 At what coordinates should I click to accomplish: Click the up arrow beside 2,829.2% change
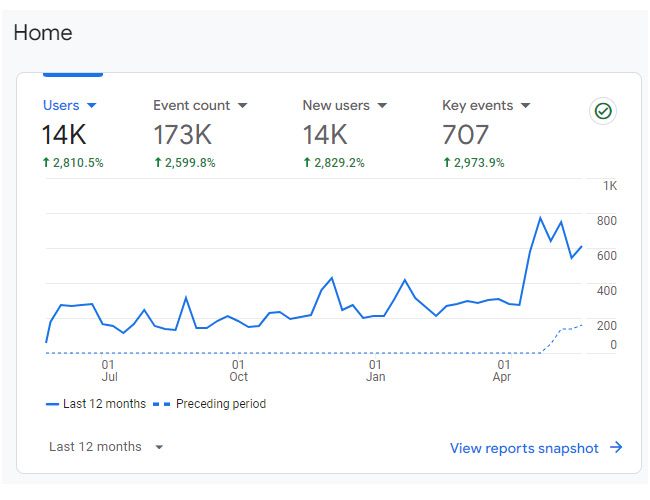coord(307,162)
